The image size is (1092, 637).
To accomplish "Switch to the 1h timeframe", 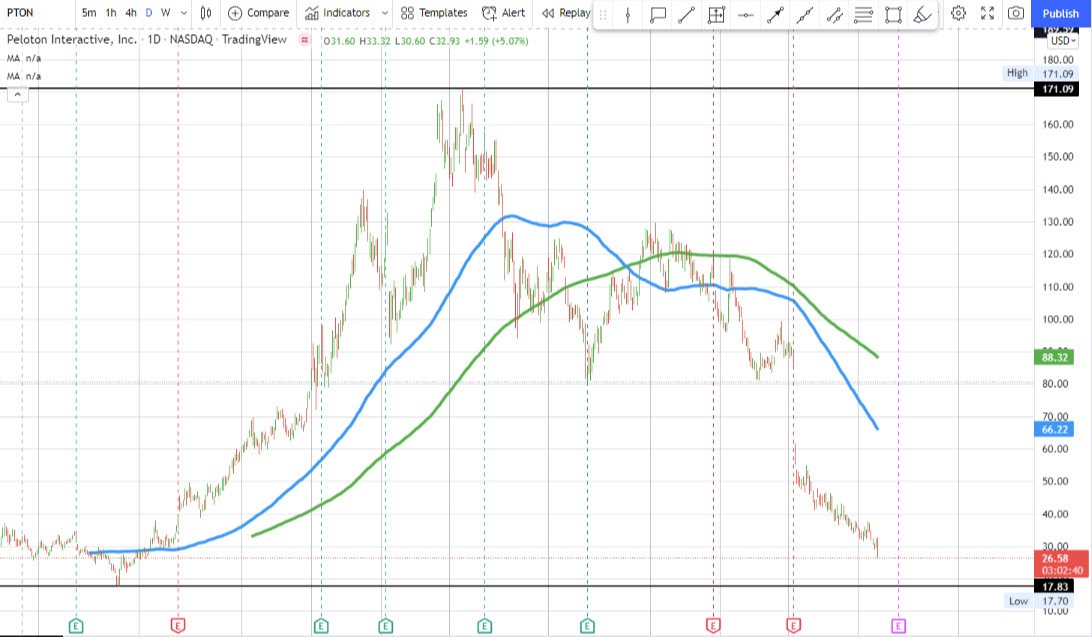I will point(111,13).
